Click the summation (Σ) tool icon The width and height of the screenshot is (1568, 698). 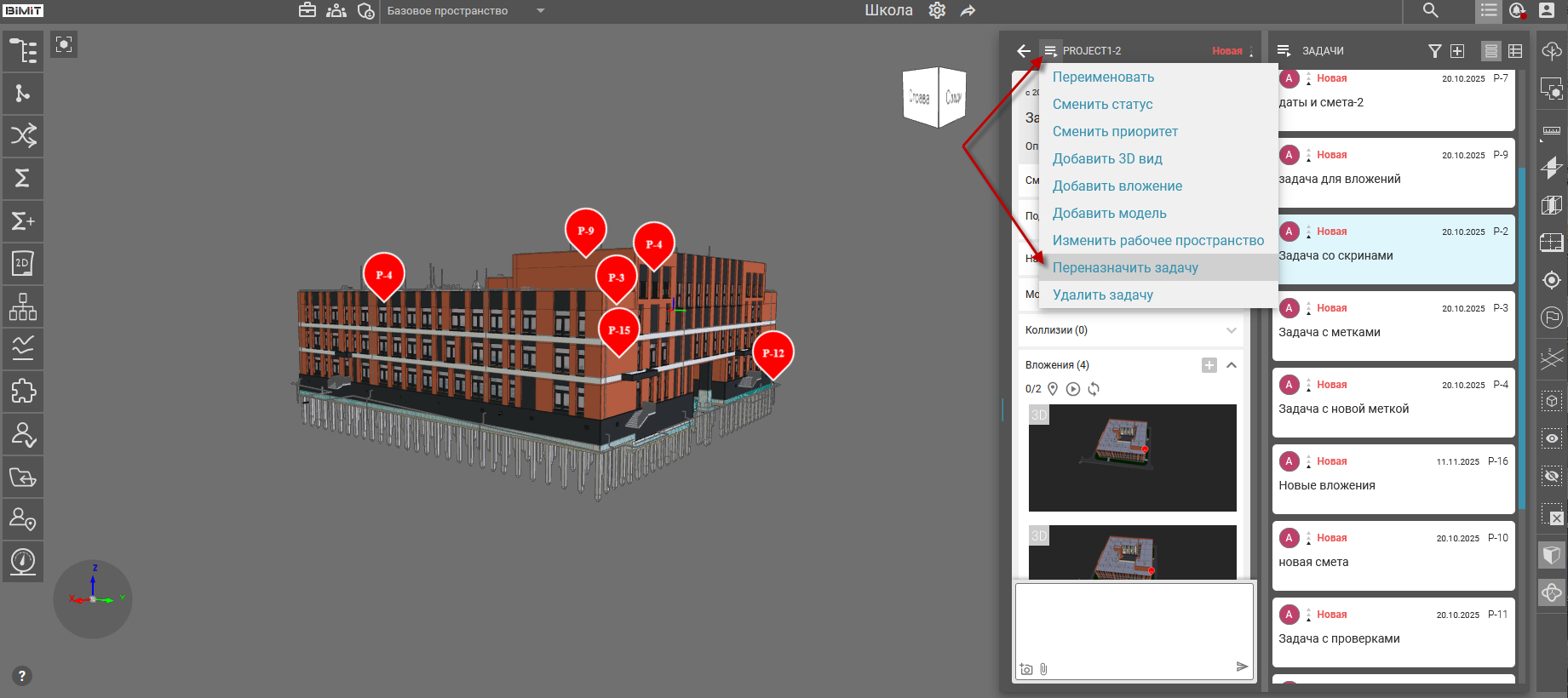click(x=23, y=178)
